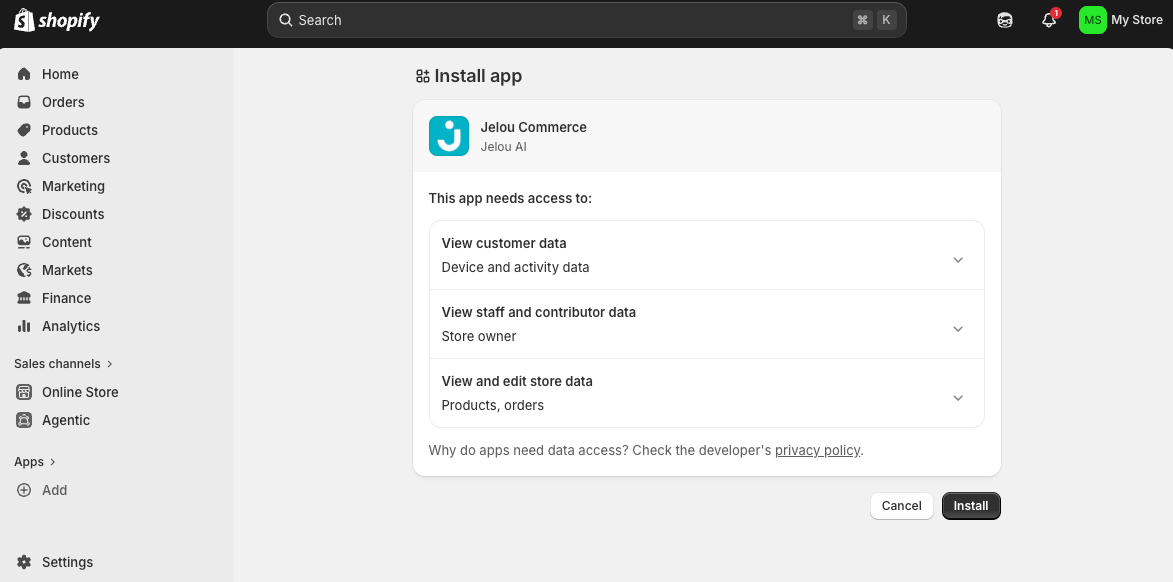This screenshot has width=1173, height=582.
Task: Click the Marketing target icon
Action: [24, 186]
